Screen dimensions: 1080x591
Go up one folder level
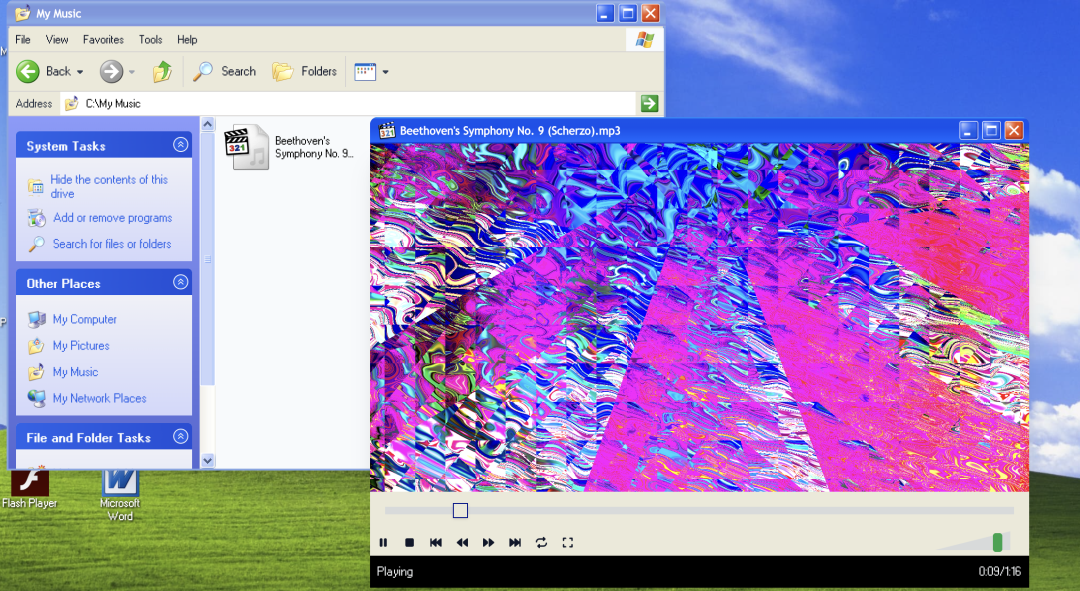pyautogui.click(x=162, y=71)
